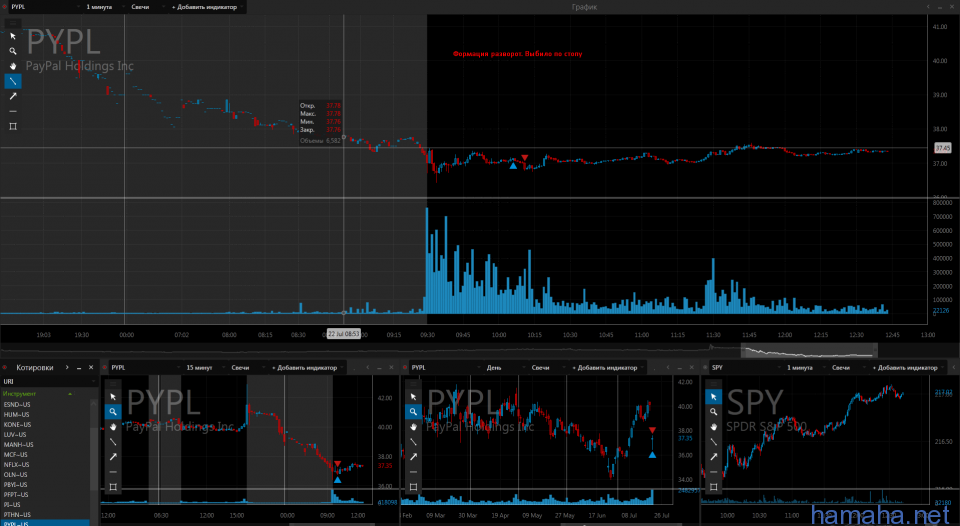
Task: Select line tool in 15-minute PYPL chart
Action: (x=113, y=441)
